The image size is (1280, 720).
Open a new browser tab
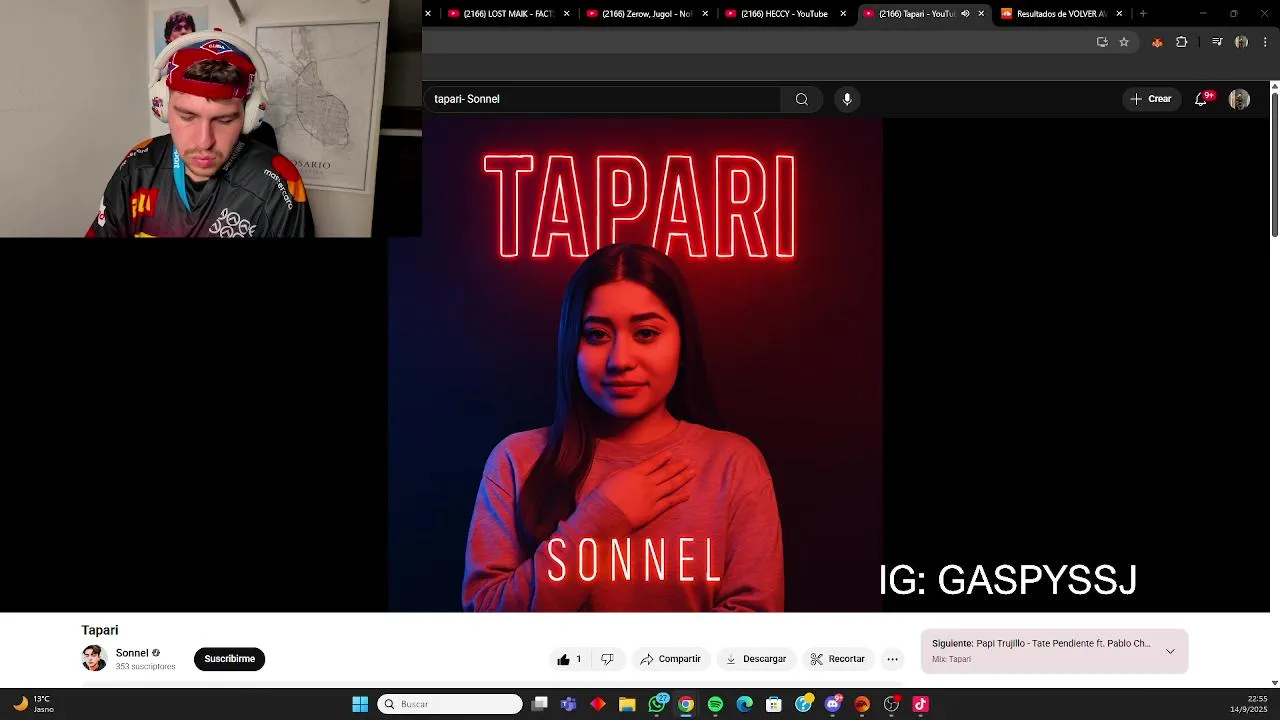(x=1143, y=14)
